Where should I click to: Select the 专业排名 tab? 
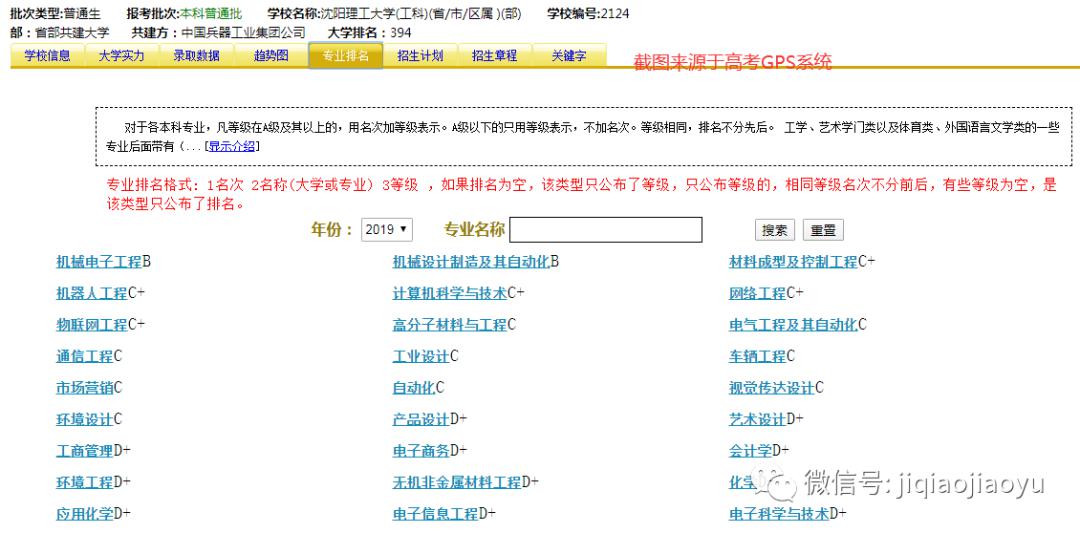pos(346,56)
